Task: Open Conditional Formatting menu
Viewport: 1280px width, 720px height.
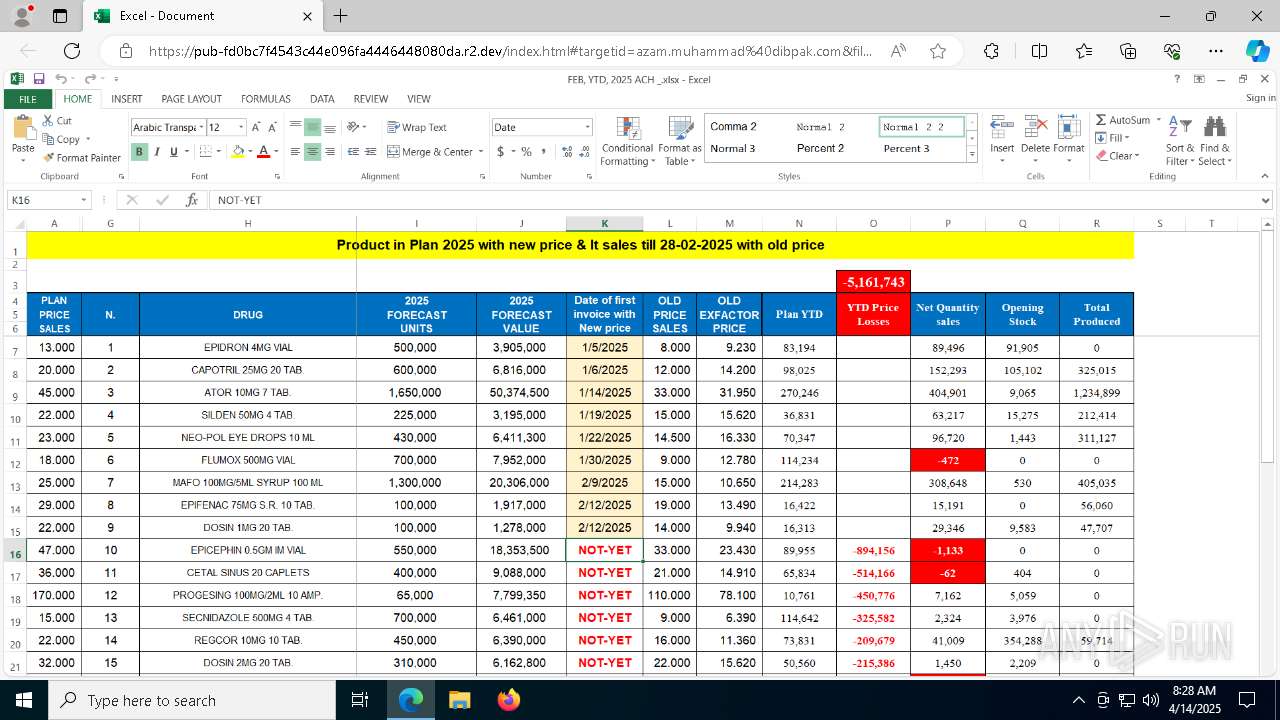Action: point(628,141)
